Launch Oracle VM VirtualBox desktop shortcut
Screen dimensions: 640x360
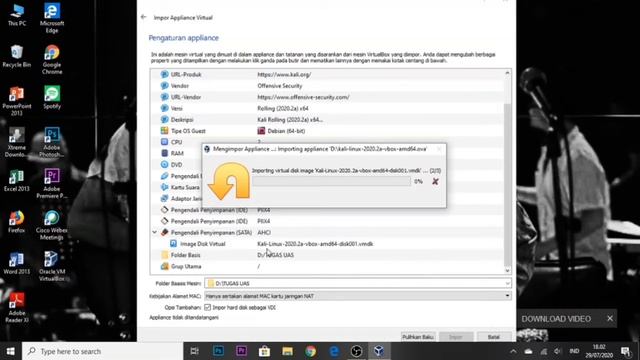(x=52, y=266)
